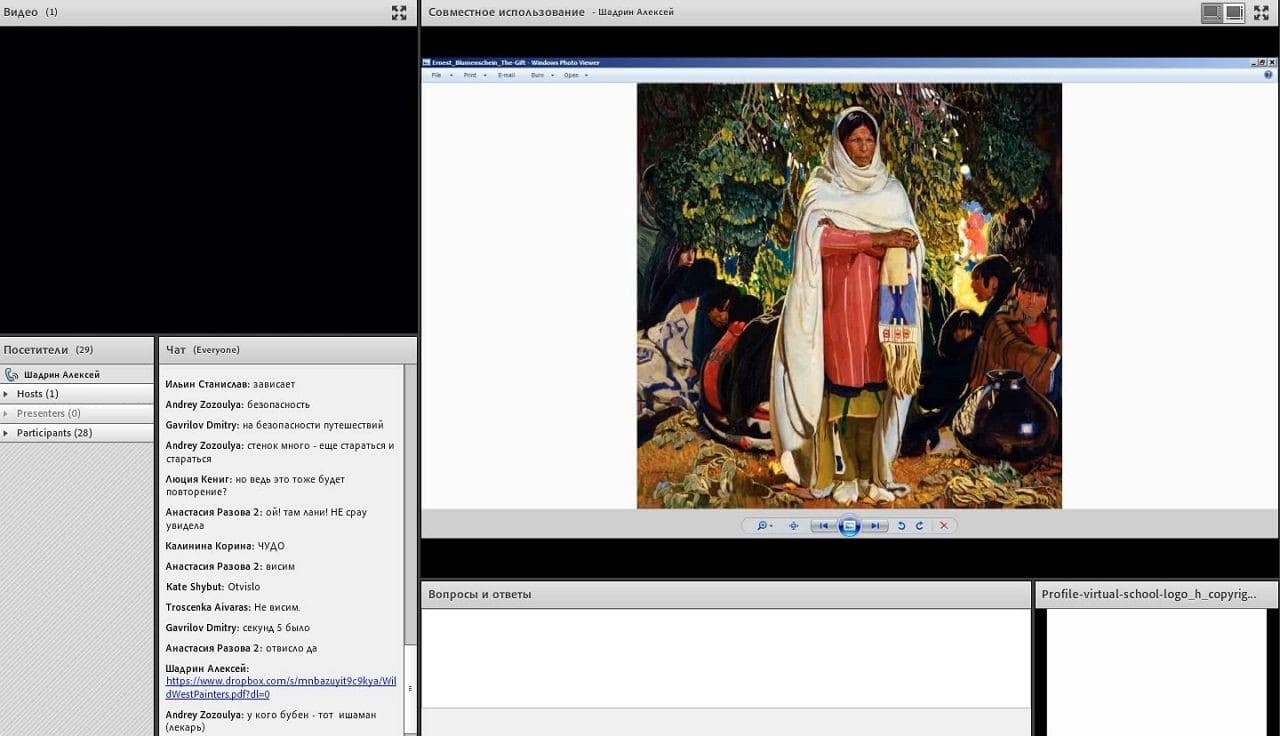Image resolution: width=1280 pixels, height=736 pixels.
Task: Select the message about 'бубен' and 'шаман'
Action: (271, 721)
